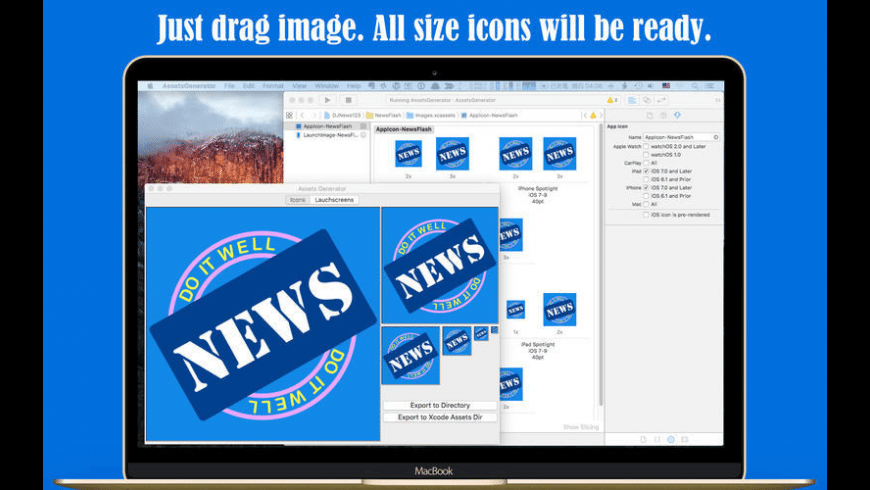The height and width of the screenshot is (490, 870).
Task: Toggle iPhone iOS 6.1 and Prior checkbox
Action: pyautogui.click(x=646, y=196)
